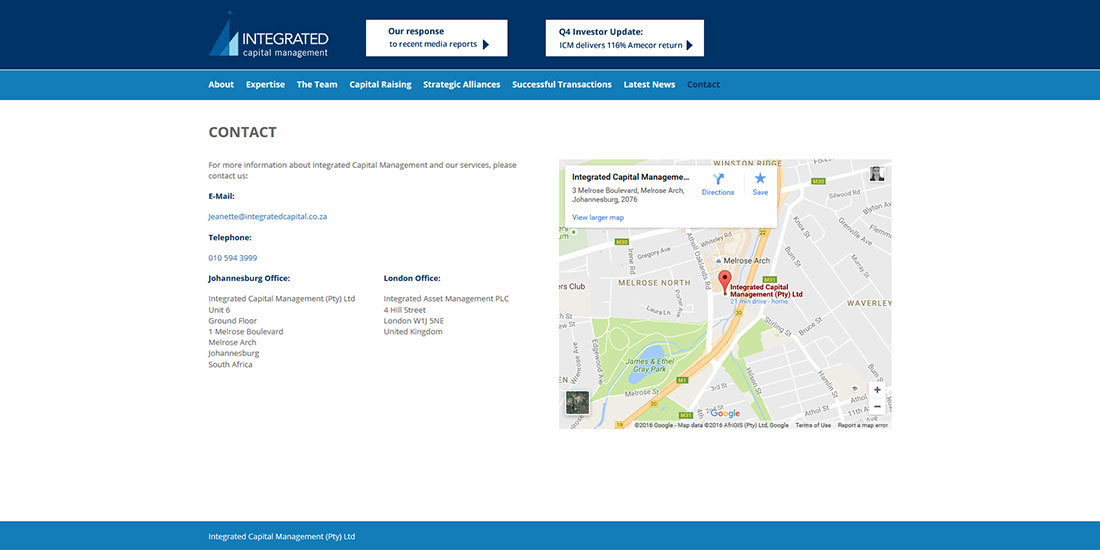Open the Q4 Investor Update banner
Screen dimensions: 1100x550
[624, 38]
